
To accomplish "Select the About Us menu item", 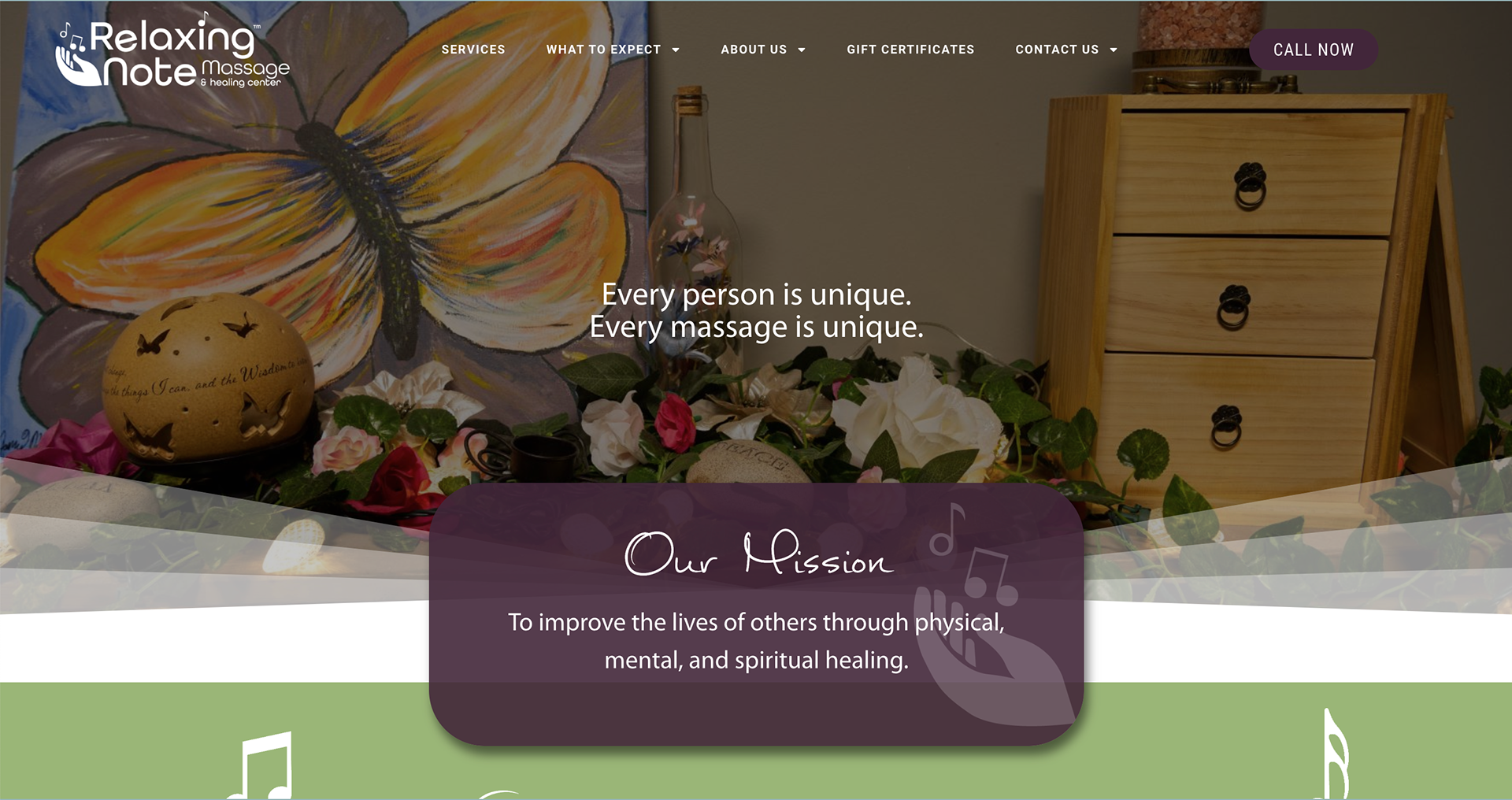I will click(x=754, y=49).
